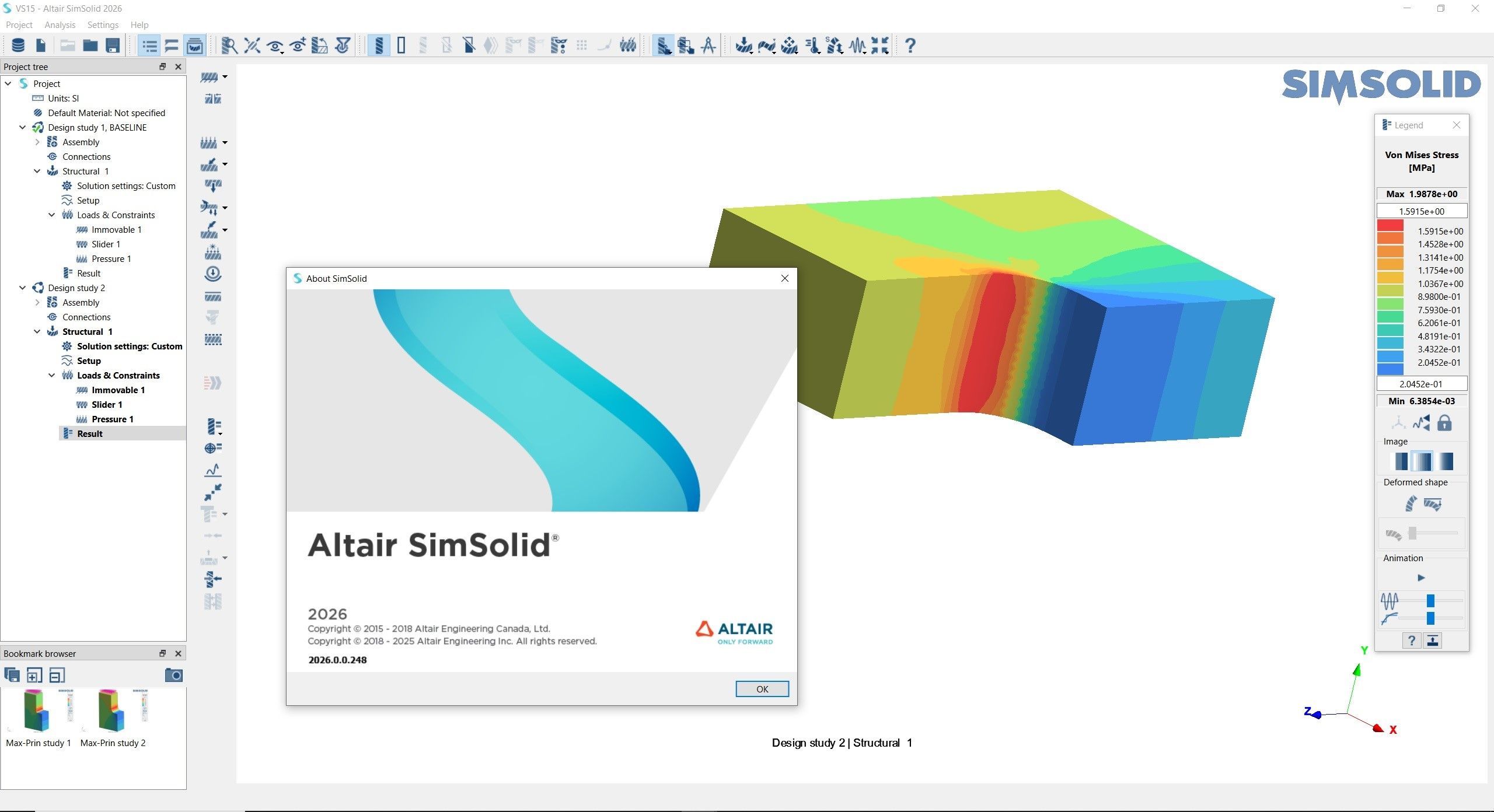Click the magnify/pick zoom tool icon
The height and width of the screenshot is (812, 1494).
tap(229, 45)
